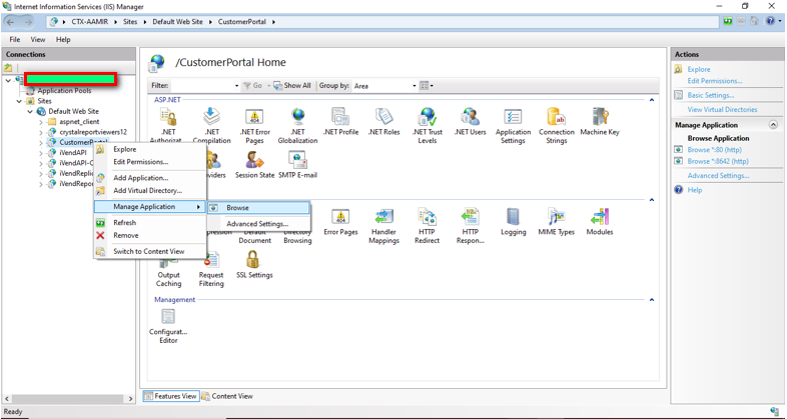
Task: Open Machine Key feature
Action: pyautogui.click(x=600, y=122)
